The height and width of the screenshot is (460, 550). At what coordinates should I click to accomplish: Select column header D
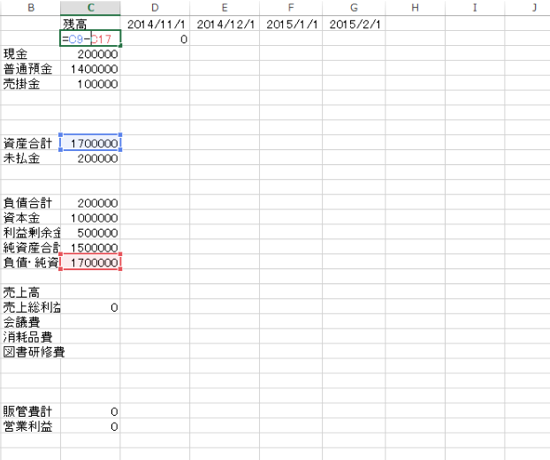pyautogui.click(x=155, y=7)
